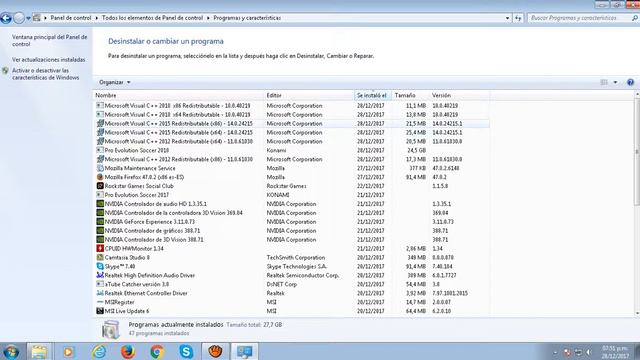Image resolution: width=640 pixels, height=360 pixels.
Task: Select Visual C++ 2012 Redistributable (x86) row
Action: pyautogui.click(x=292, y=159)
